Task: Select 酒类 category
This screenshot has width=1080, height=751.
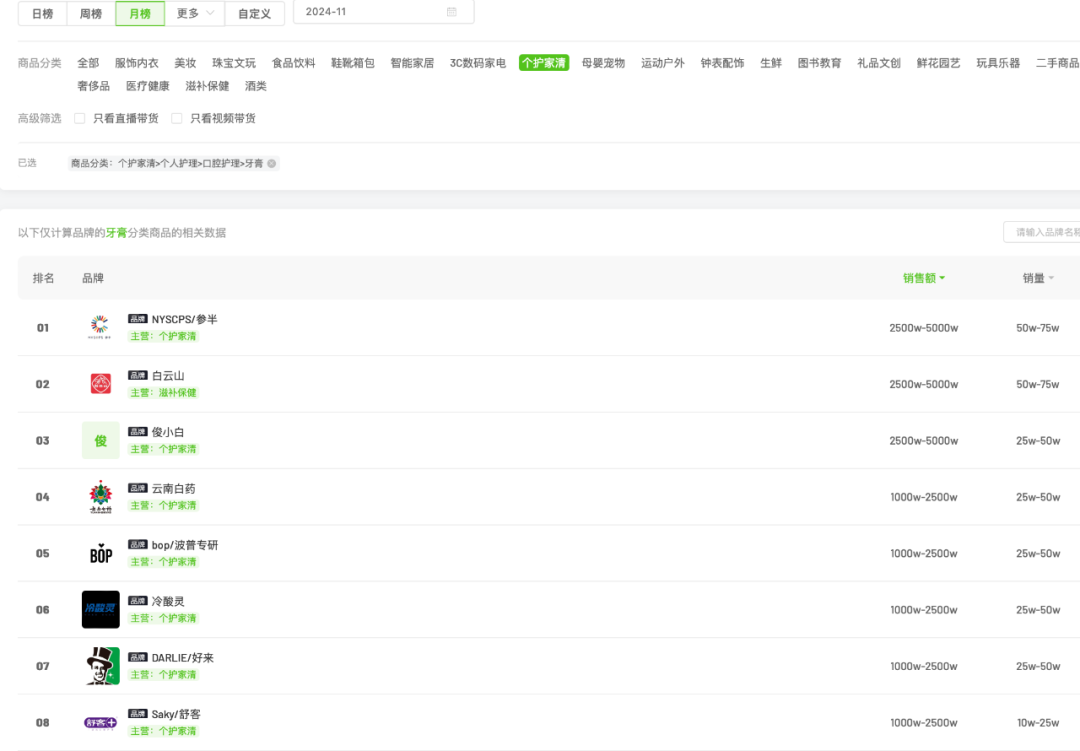Action: tap(256, 86)
